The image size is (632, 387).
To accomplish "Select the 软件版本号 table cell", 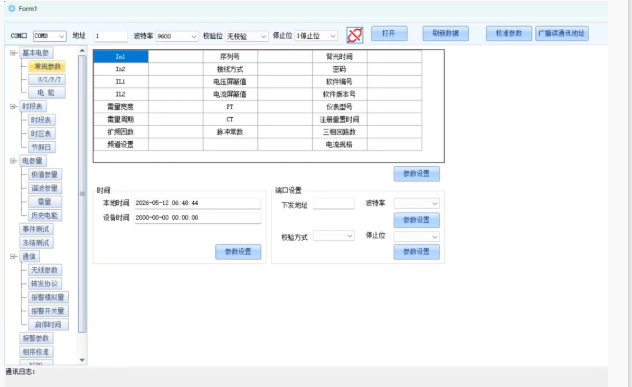I will (340, 94).
